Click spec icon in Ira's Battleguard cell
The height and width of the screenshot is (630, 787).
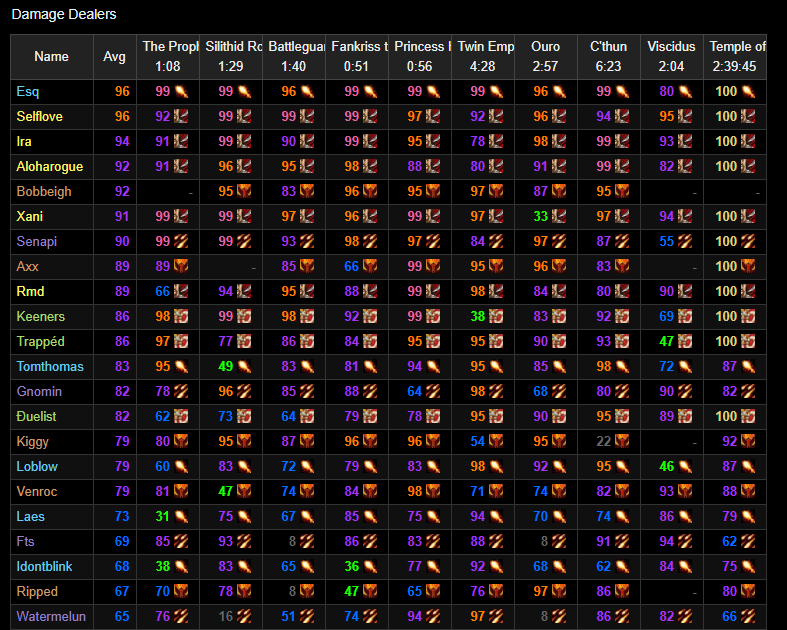coord(307,142)
